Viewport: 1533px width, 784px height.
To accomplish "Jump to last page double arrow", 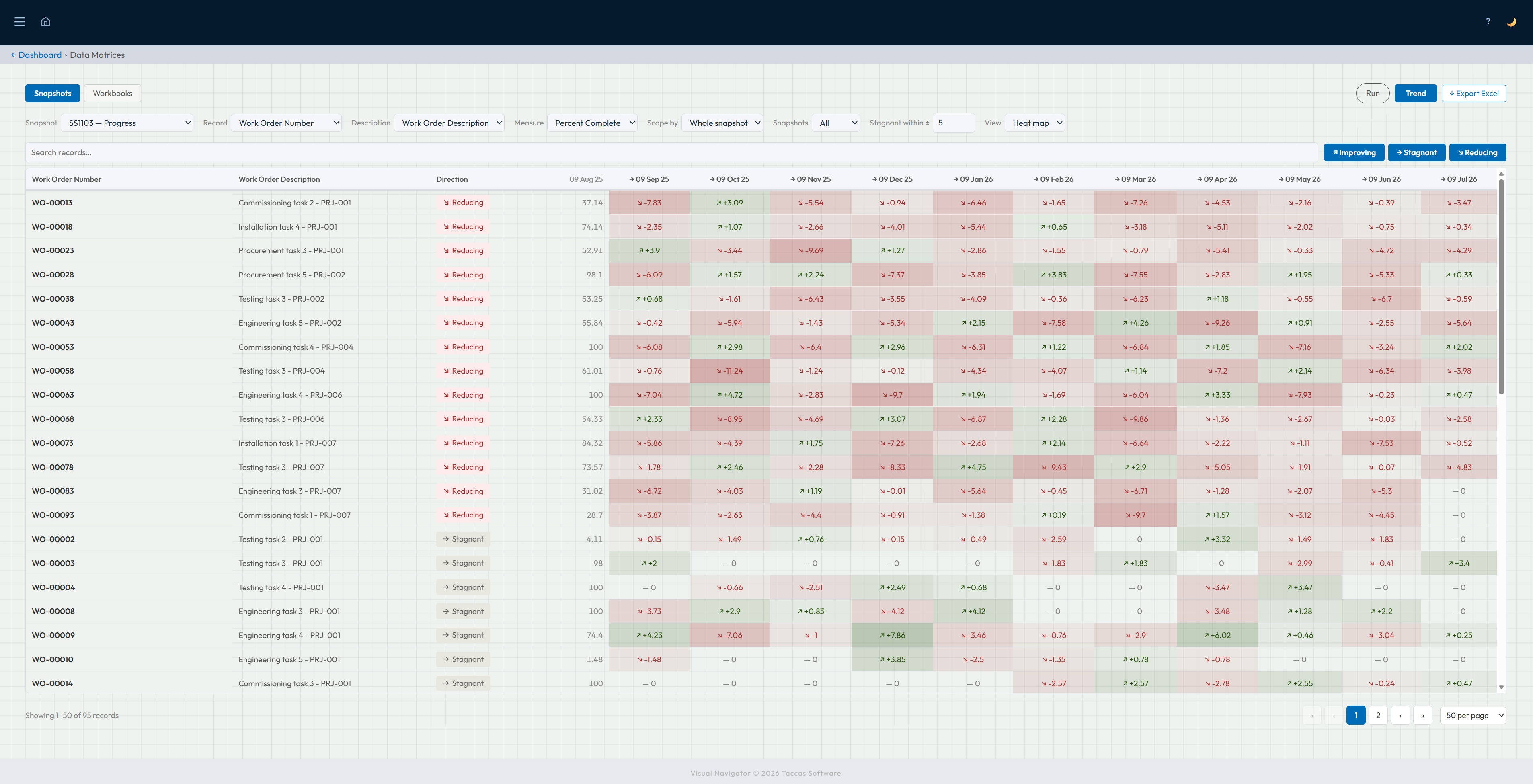I will (1422, 716).
